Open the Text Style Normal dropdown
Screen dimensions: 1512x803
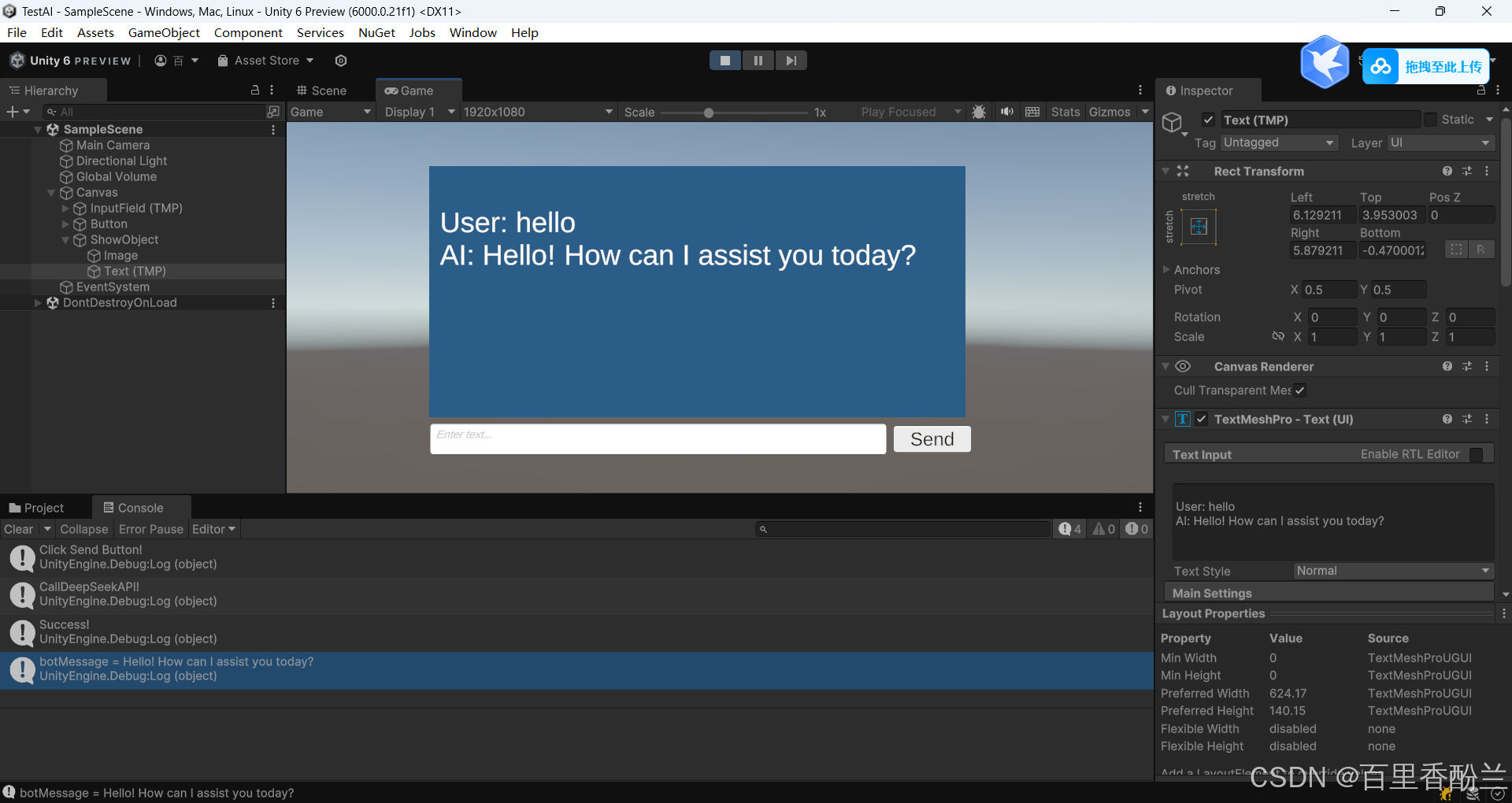[x=1392, y=571]
